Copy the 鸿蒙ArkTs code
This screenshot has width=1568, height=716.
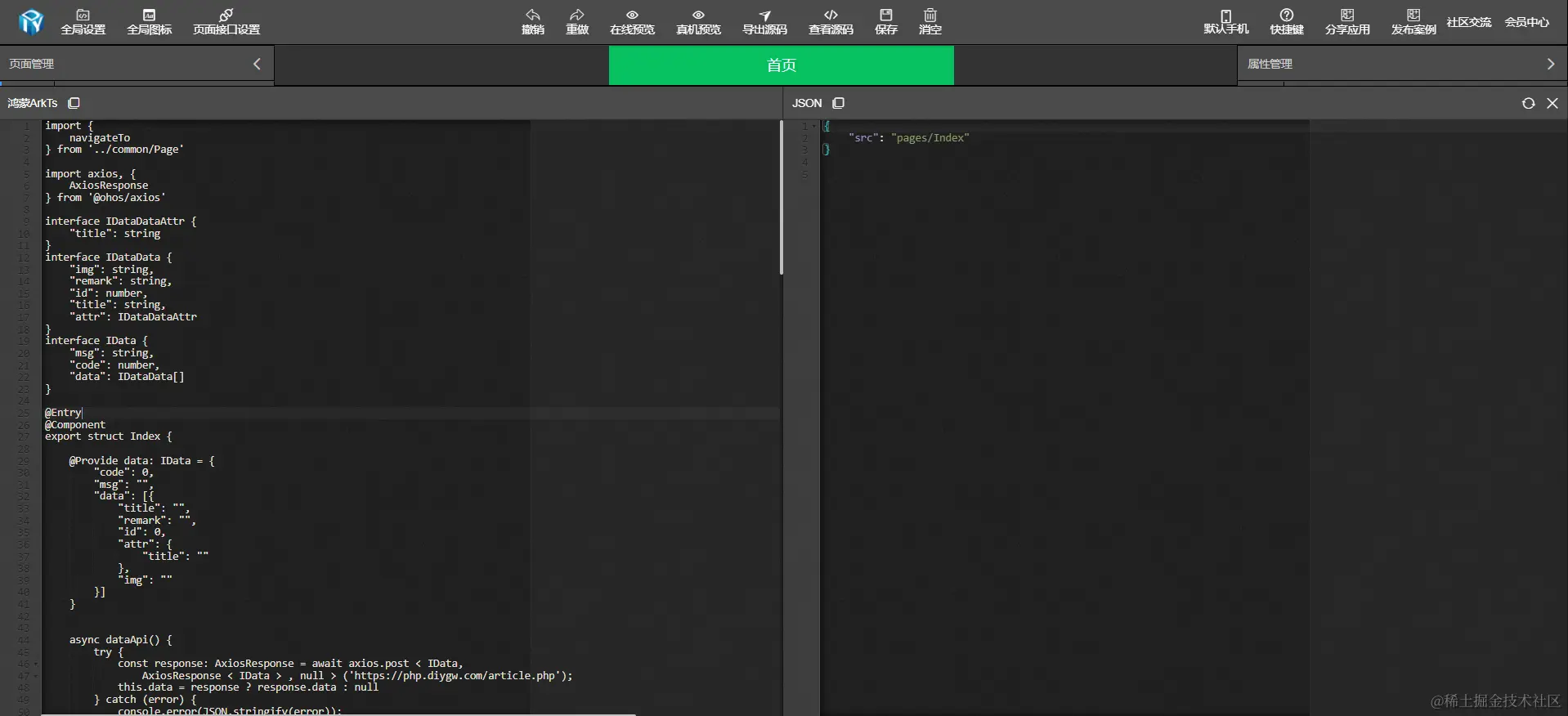[x=74, y=103]
